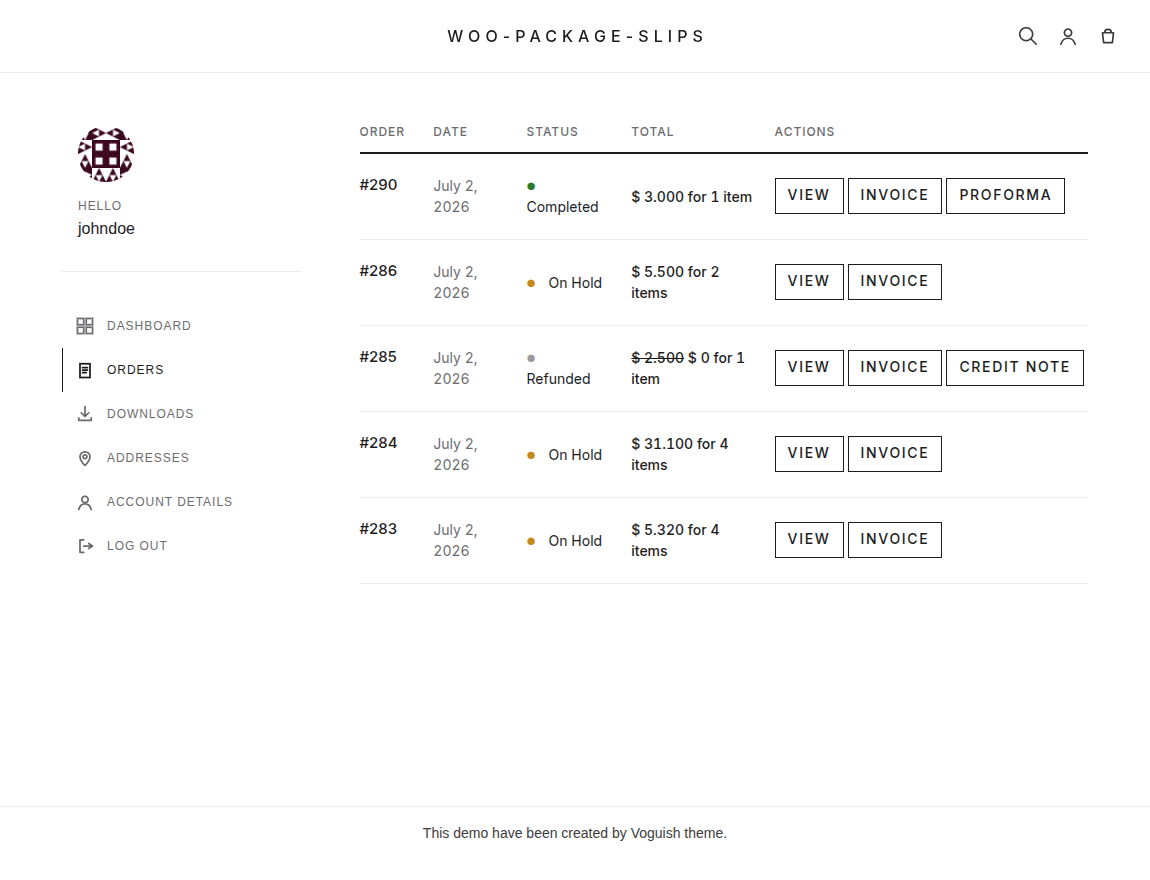The width and height of the screenshot is (1150, 880).
Task: Download Invoice for order #290
Action: 895,196
